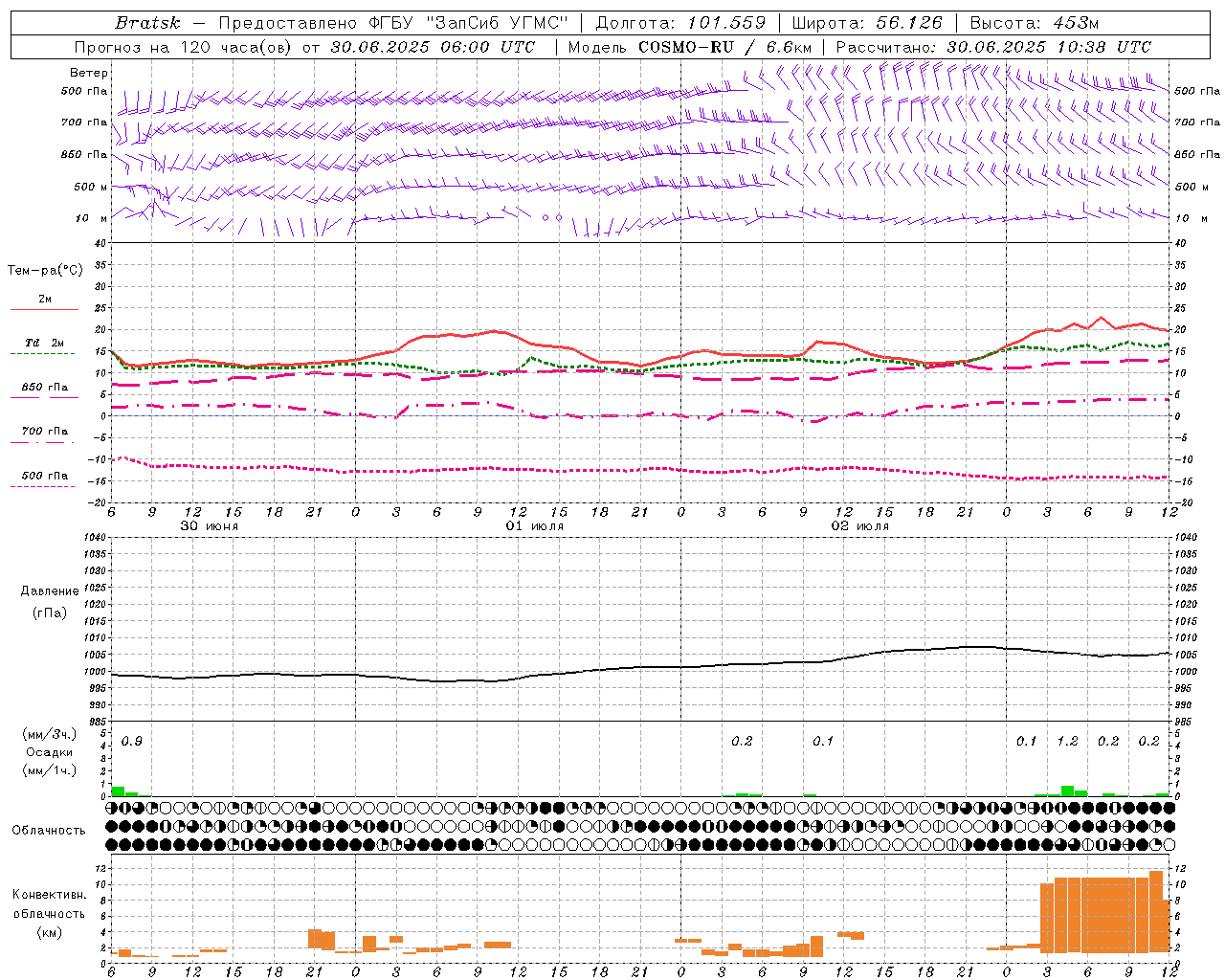1225x980 pixels.
Task: Click the Высота: 453м value
Action: coord(1036,23)
